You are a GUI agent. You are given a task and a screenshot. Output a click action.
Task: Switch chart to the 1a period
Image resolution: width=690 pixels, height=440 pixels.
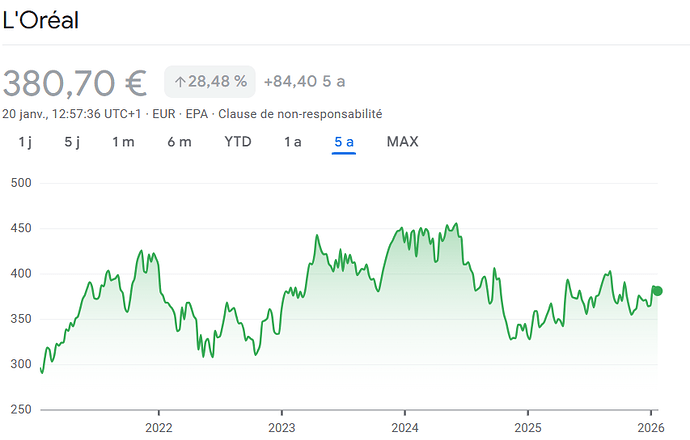(x=292, y=142)
